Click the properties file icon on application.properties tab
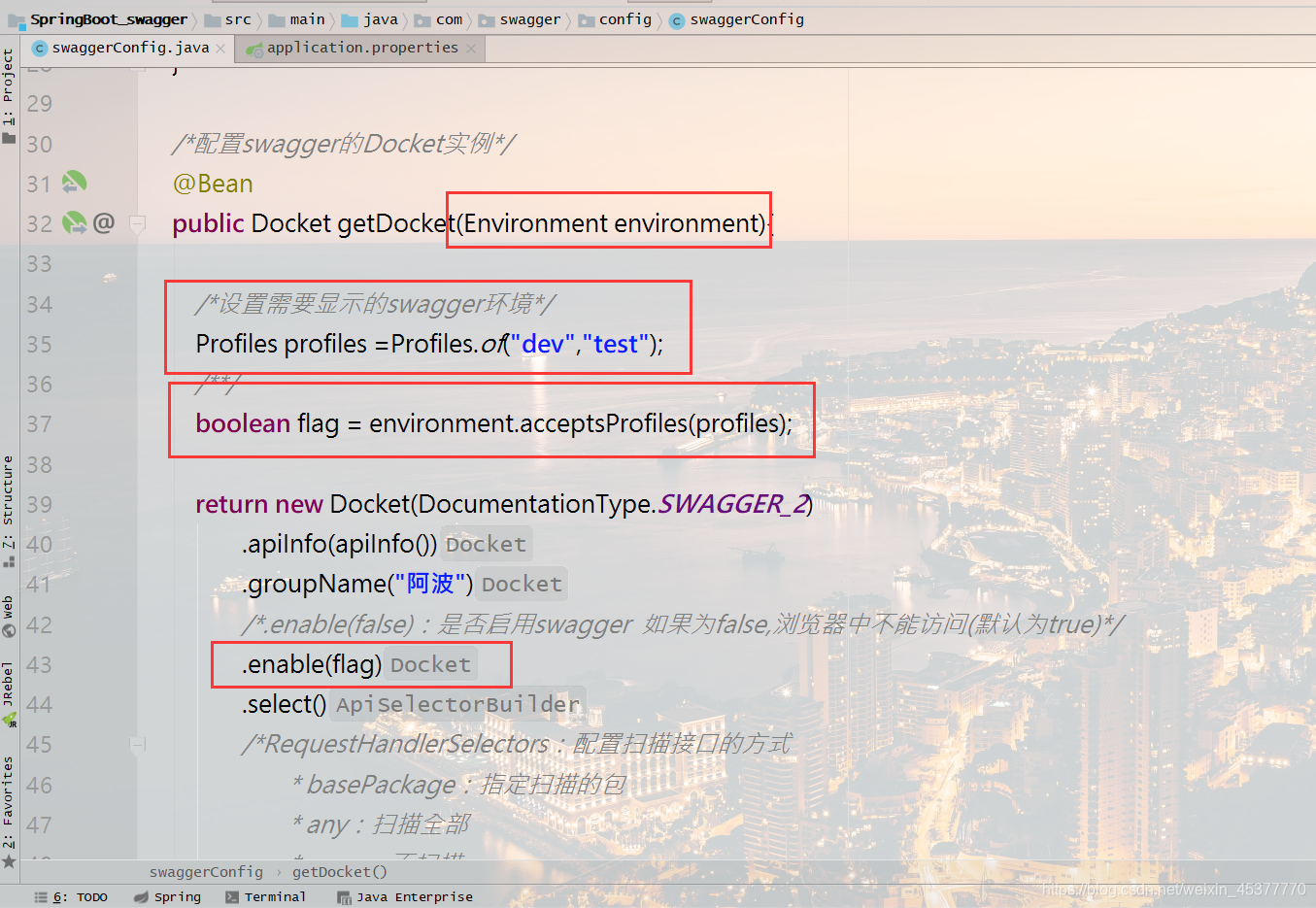The image size is (1316, 908). click(x=254, y=49)
